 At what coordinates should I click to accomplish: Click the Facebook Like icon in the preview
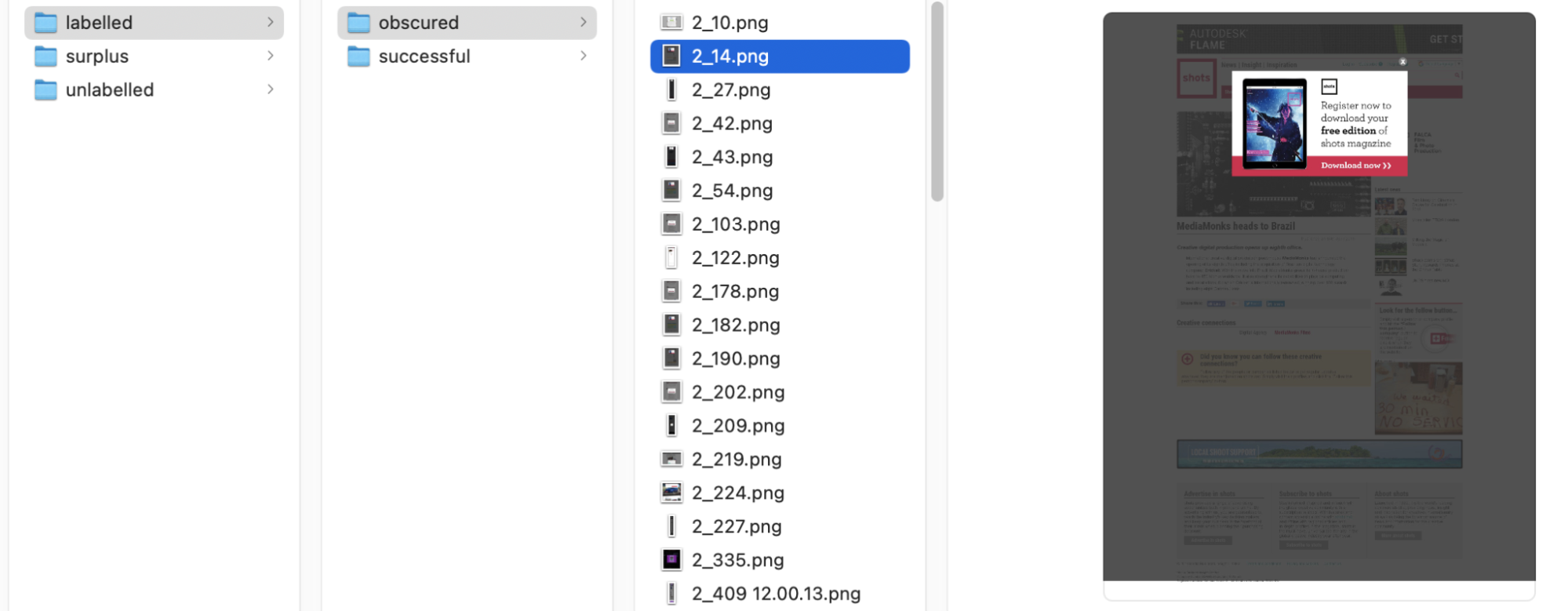pos(1217,304)
